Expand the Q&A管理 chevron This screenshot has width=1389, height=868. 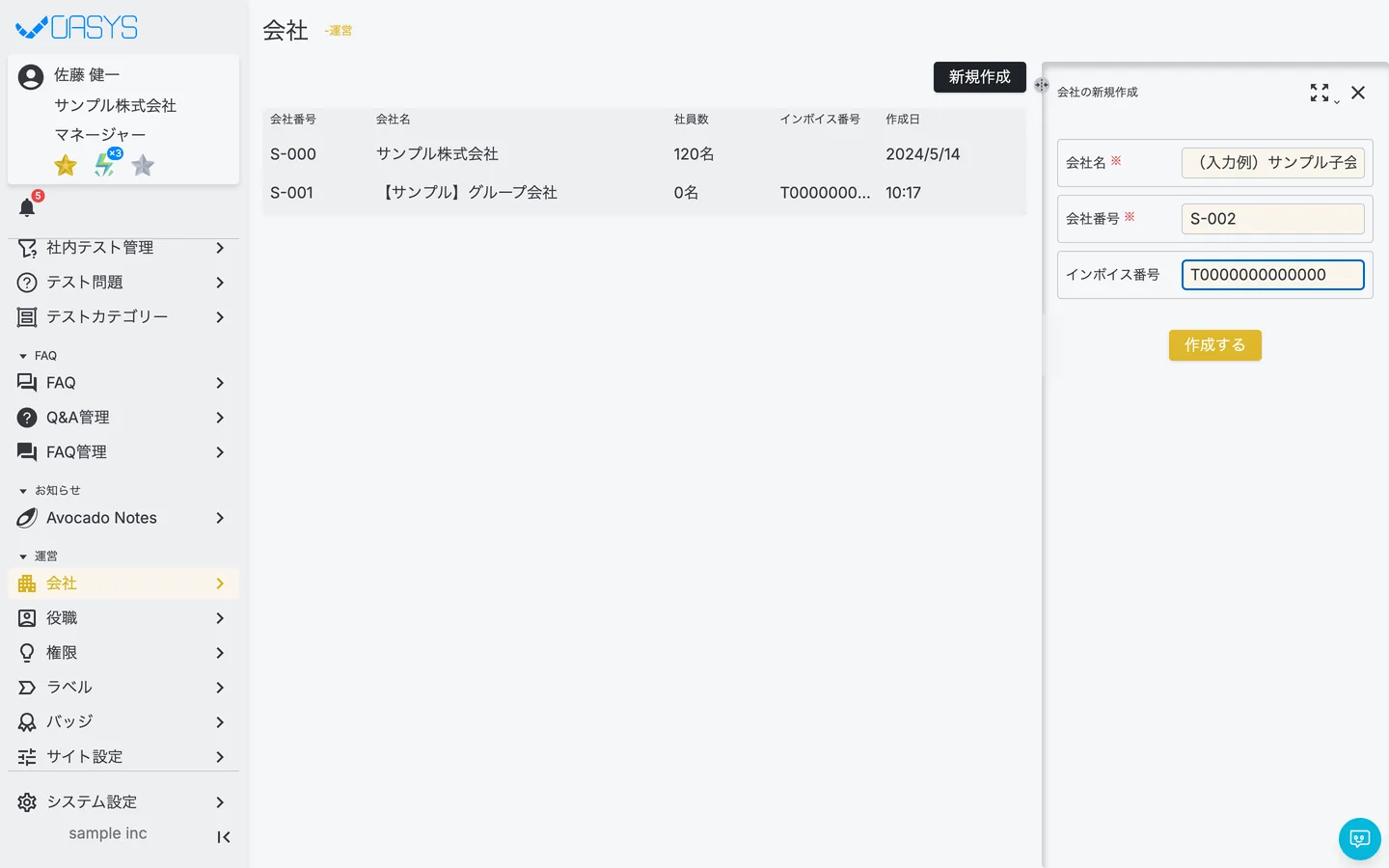220,418
